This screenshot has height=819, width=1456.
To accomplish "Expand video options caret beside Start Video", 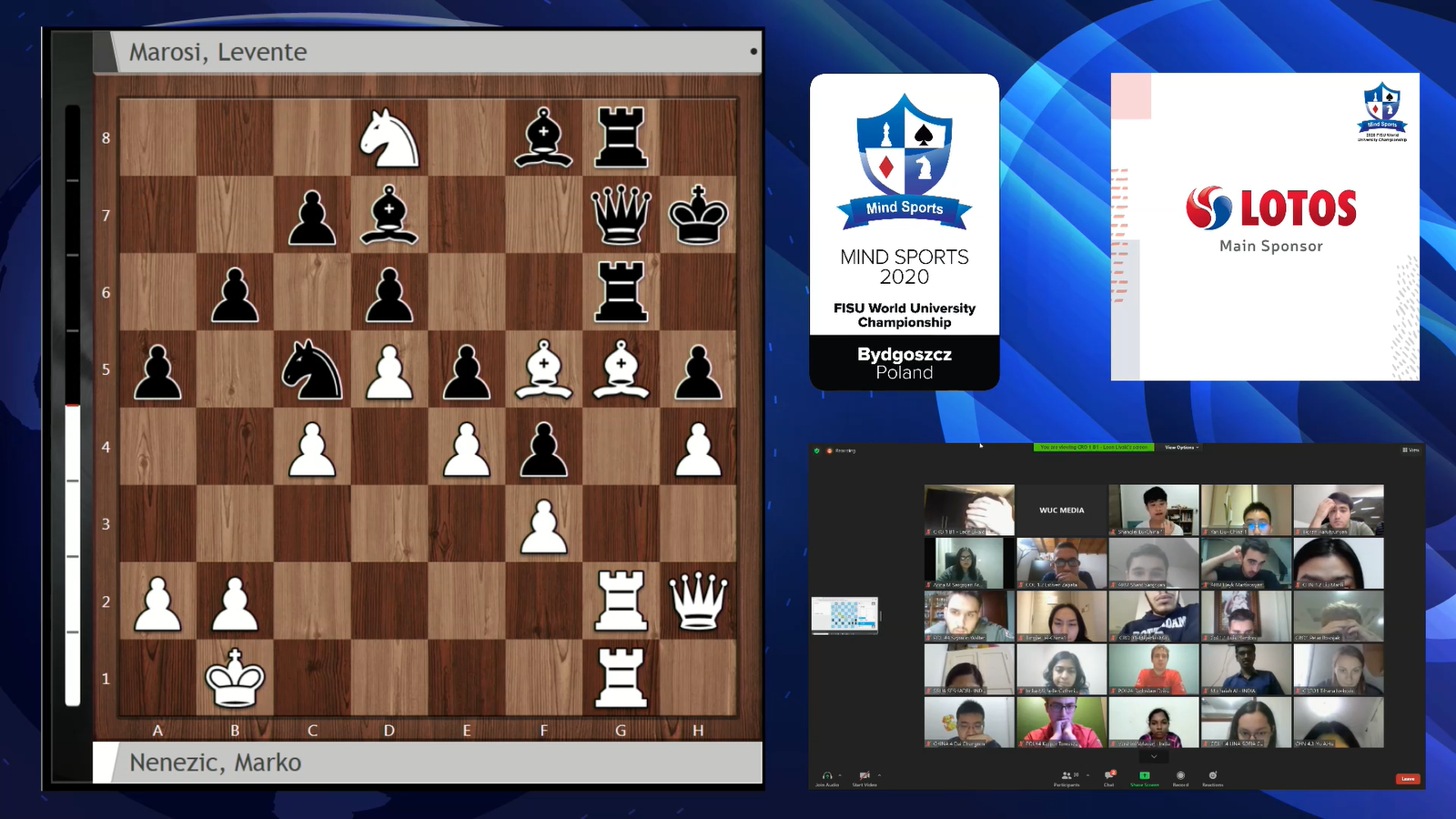I will click(x=879, y=775).
